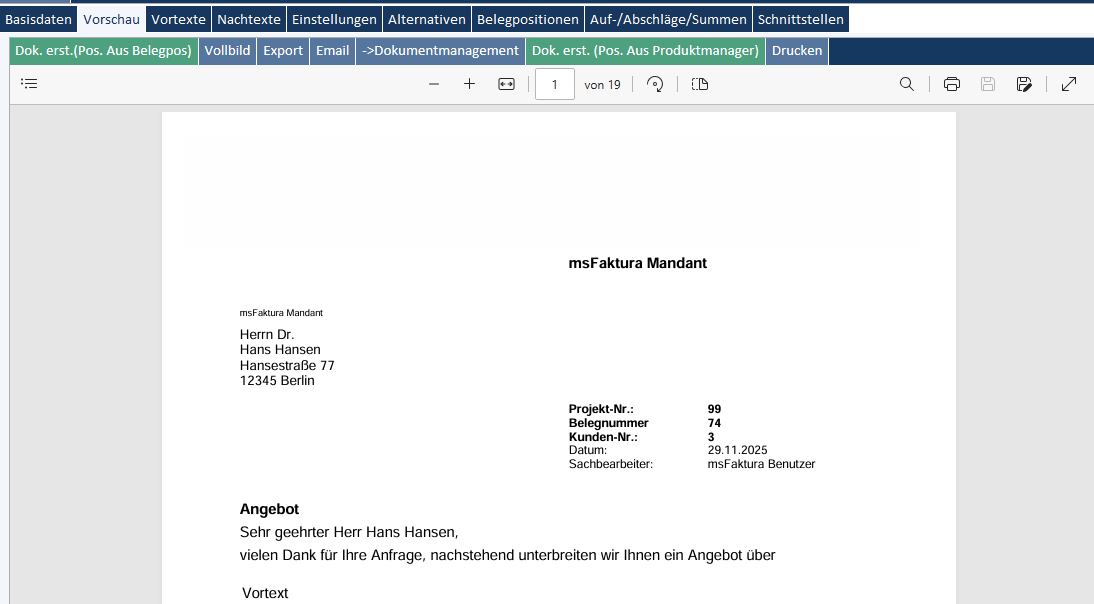The width and height of the screenshot is (1094, 604).
Task: Switch to the Basisdaten tab
Action: tap(39, 19)
